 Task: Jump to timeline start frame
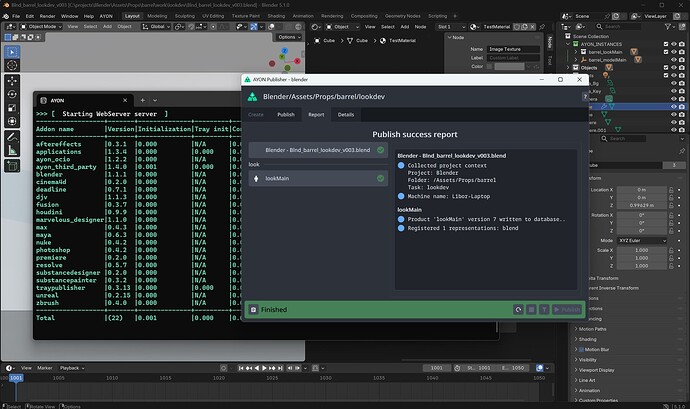pyautogui.click(x=241, y=368)
